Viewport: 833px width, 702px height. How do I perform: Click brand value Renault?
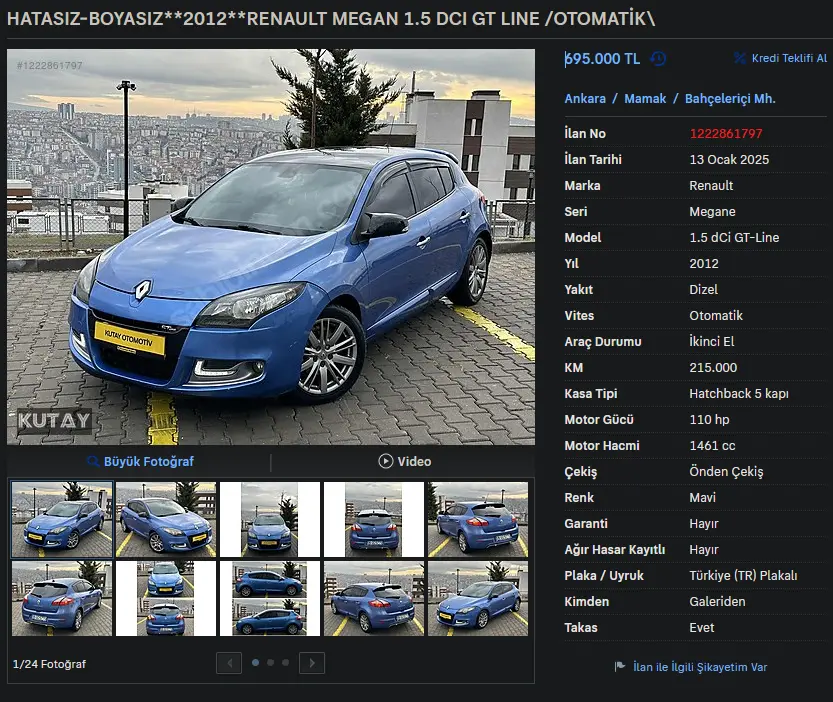click(x=711, y=185)
